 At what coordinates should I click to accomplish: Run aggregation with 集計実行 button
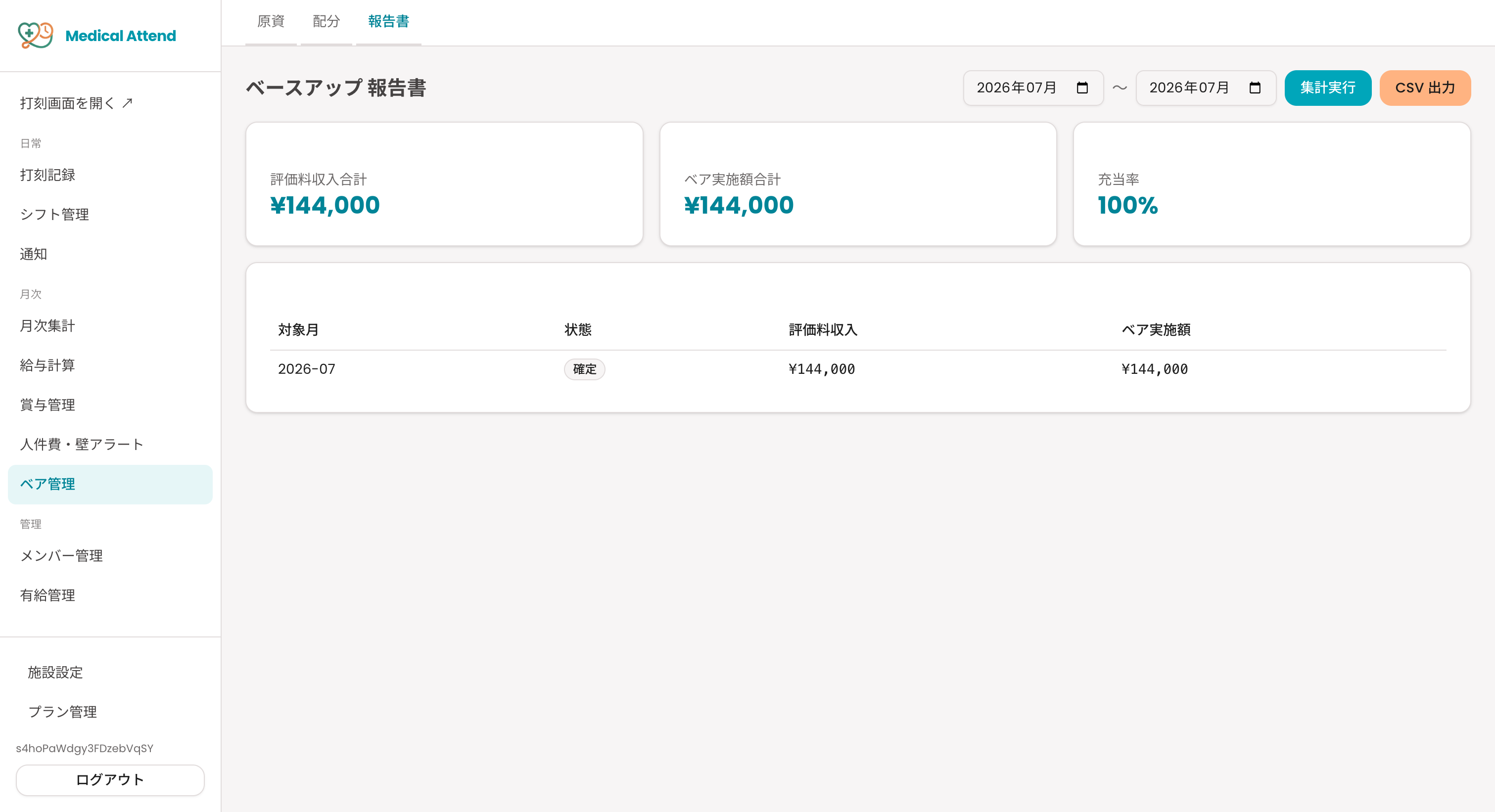(x=1328, y=88)
